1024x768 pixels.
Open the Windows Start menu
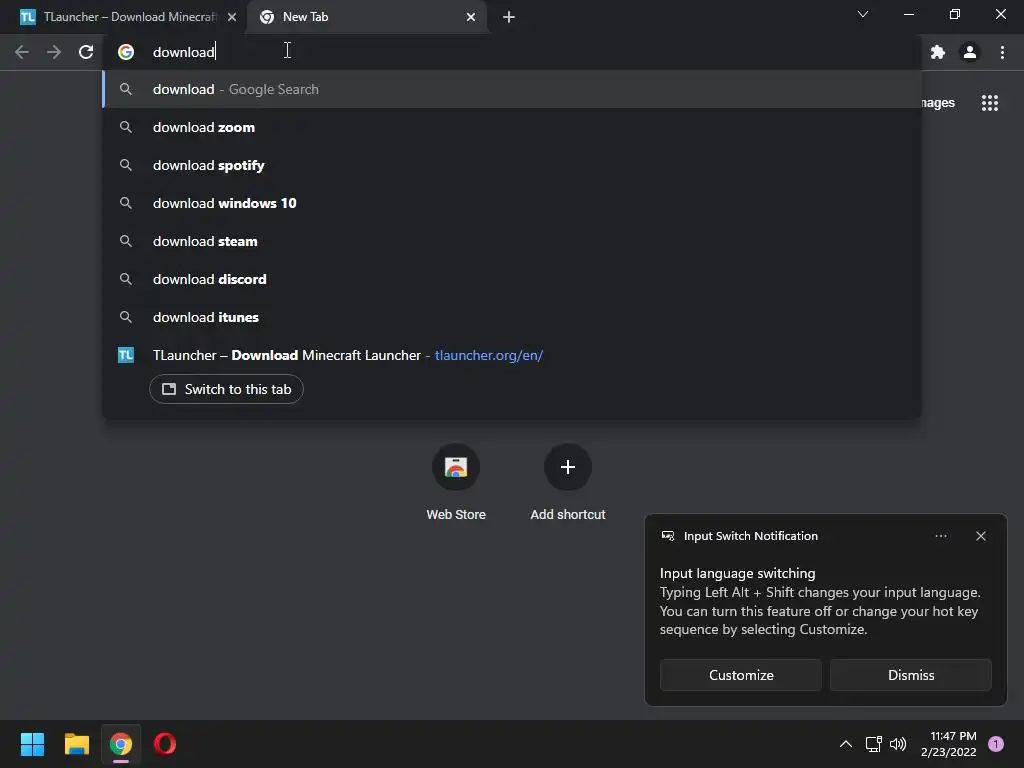[x=32, y=744]
